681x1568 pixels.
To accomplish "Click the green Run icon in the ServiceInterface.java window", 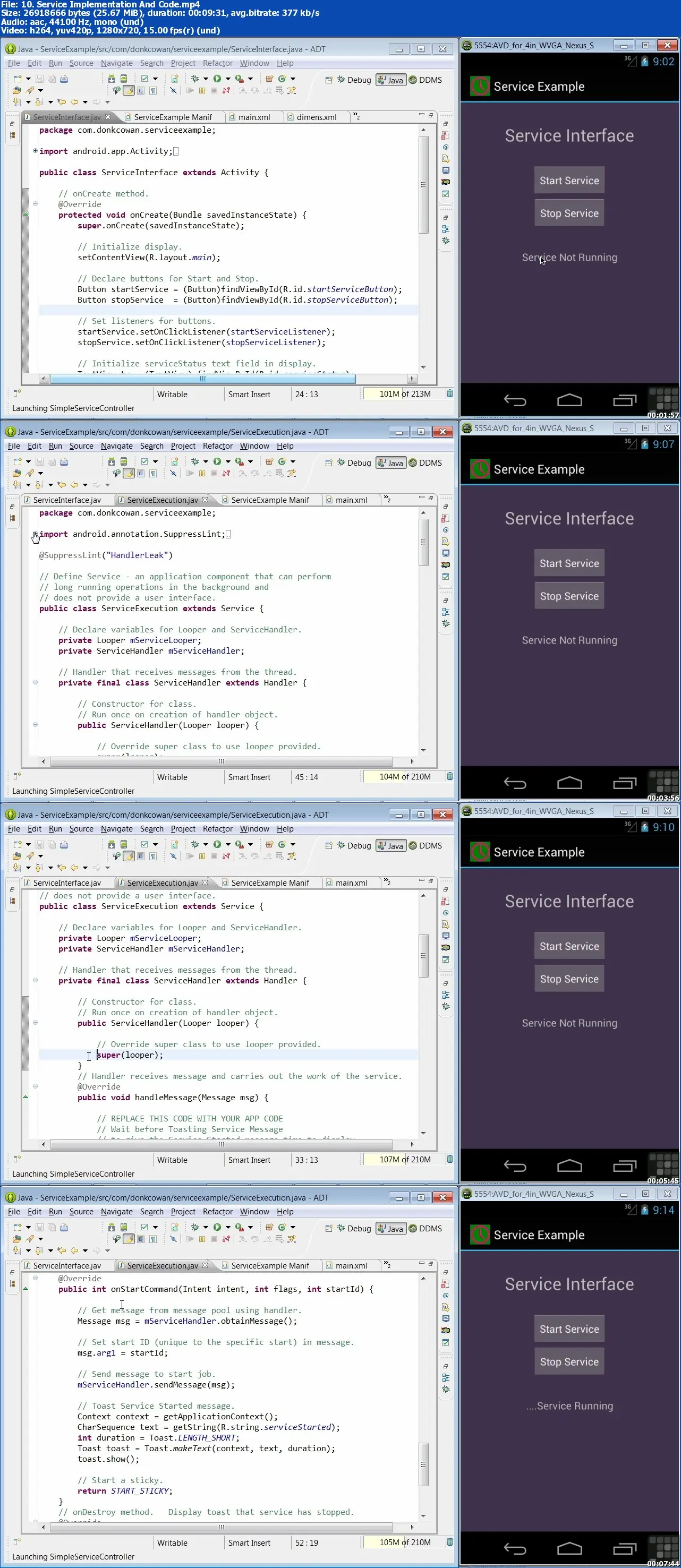I will pos(217,79).
